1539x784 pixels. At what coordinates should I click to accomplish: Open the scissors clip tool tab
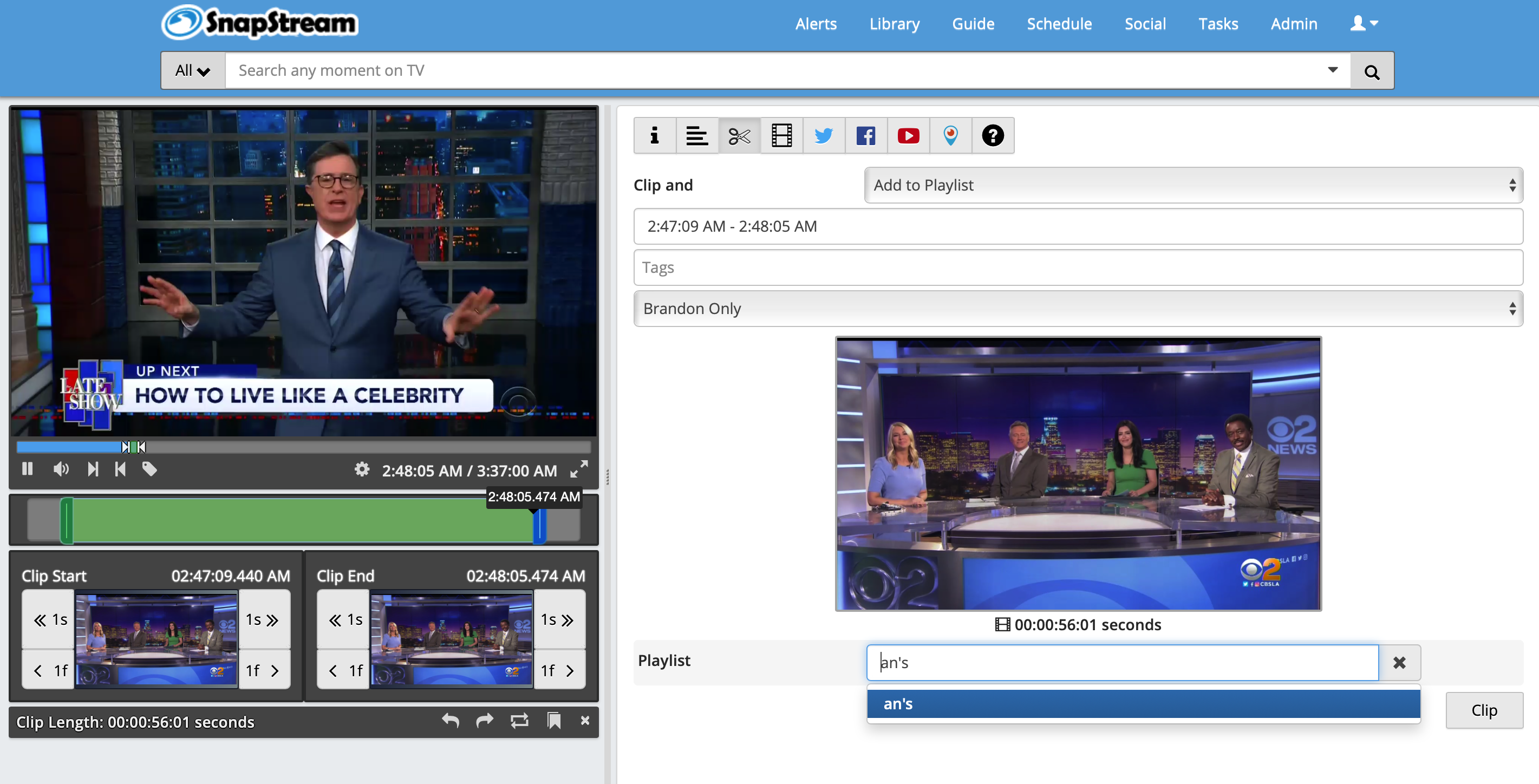(739, 136)
